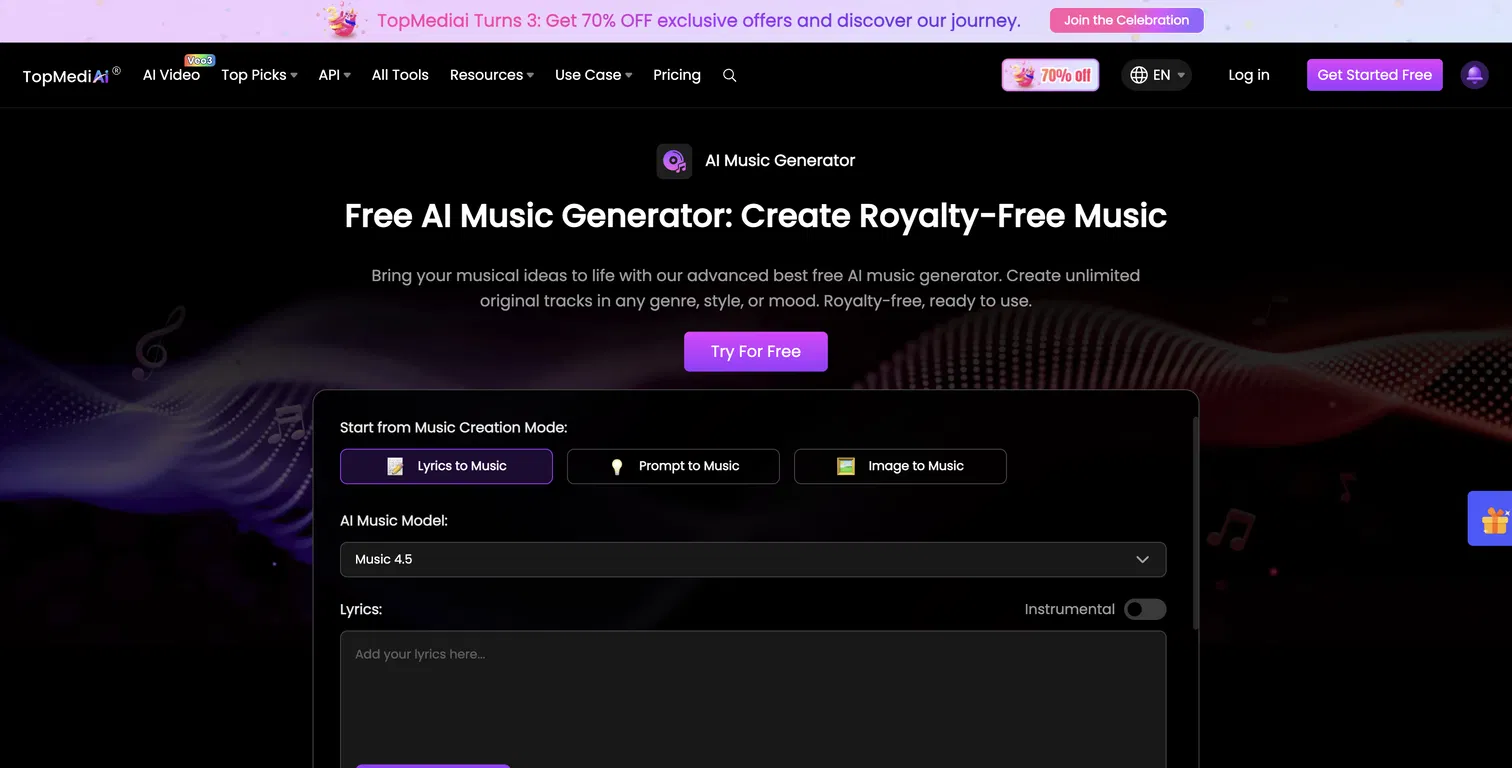Select Image to Music mode

click(900, 466)
